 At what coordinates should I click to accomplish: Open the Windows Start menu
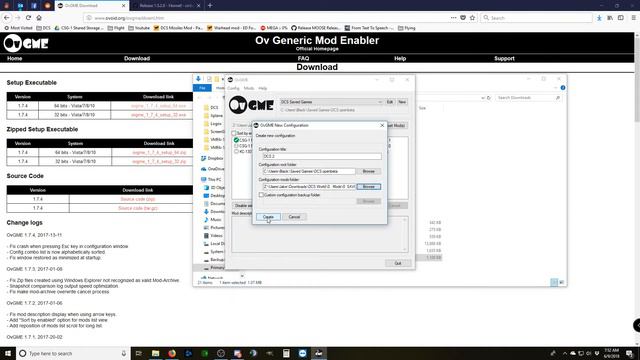click(8, 353)
